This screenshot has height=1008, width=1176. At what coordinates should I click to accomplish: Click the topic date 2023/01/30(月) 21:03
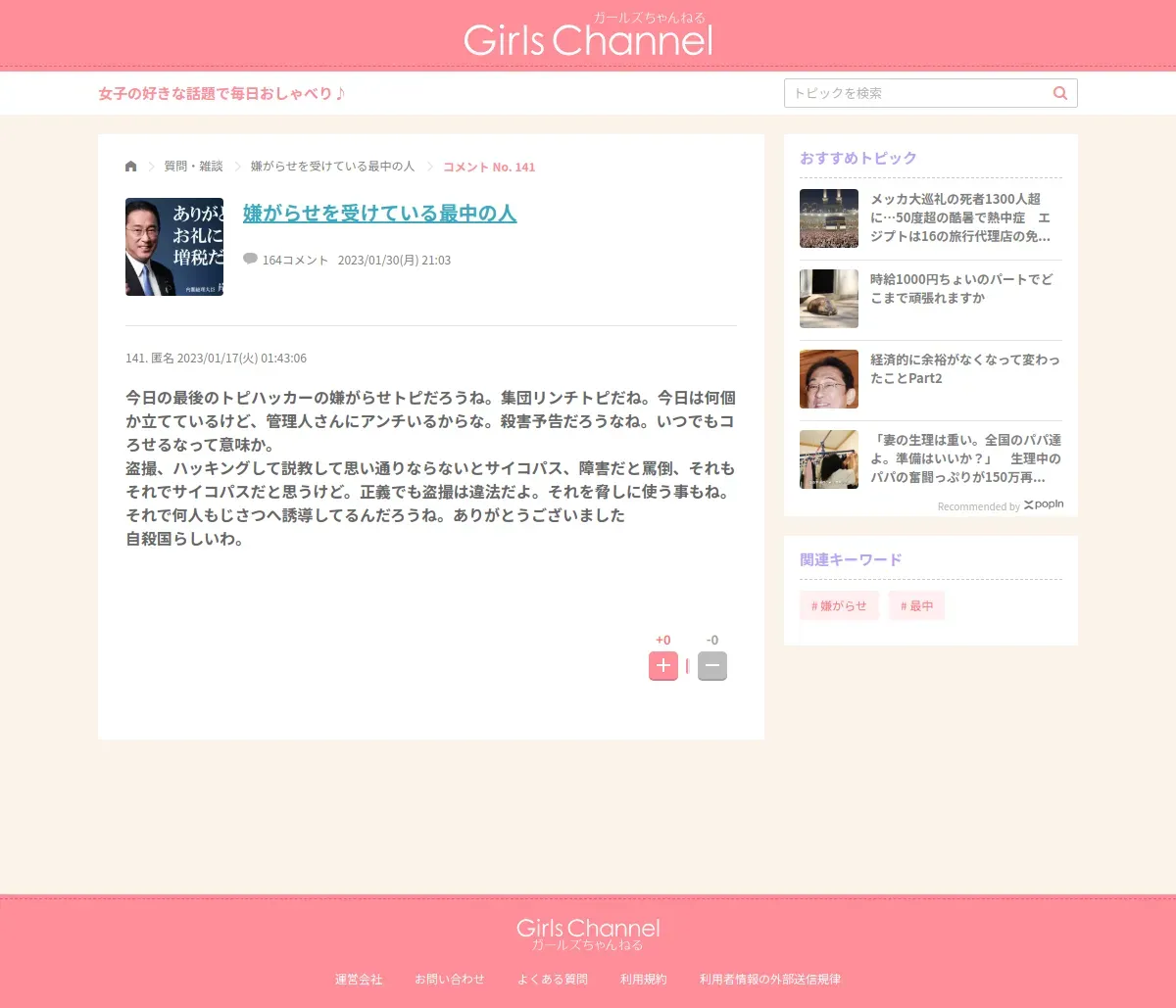pyautogui.click(x=394, y=260)
